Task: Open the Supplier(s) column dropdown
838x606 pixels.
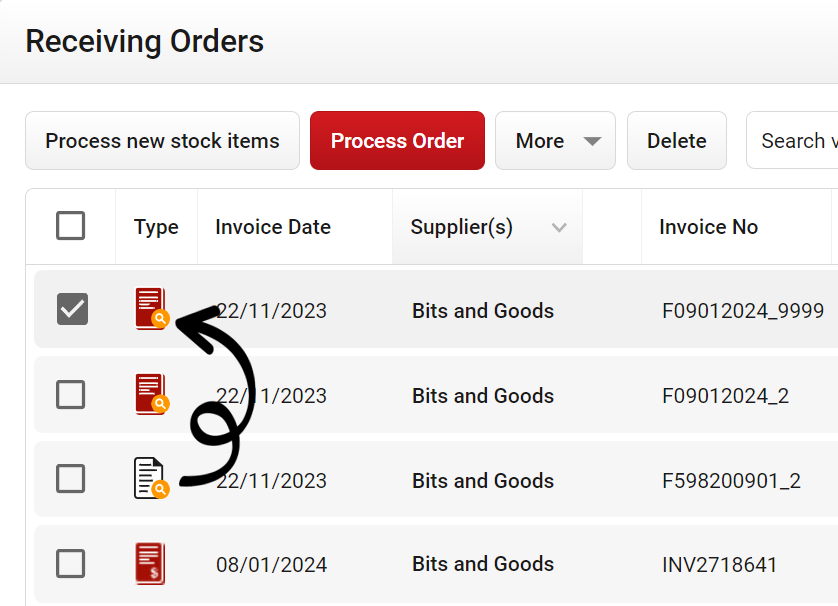Action: tap(559, 227)
